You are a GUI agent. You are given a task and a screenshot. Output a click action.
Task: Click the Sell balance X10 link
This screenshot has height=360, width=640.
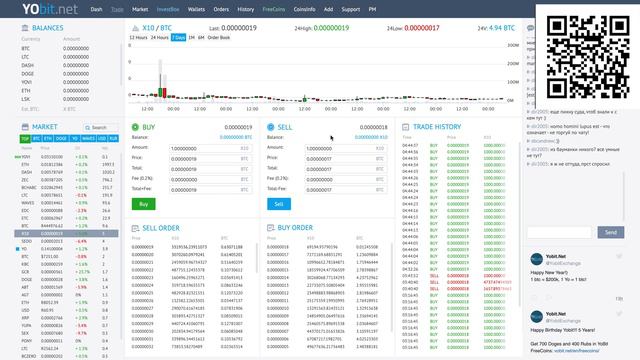click(371, 138)
